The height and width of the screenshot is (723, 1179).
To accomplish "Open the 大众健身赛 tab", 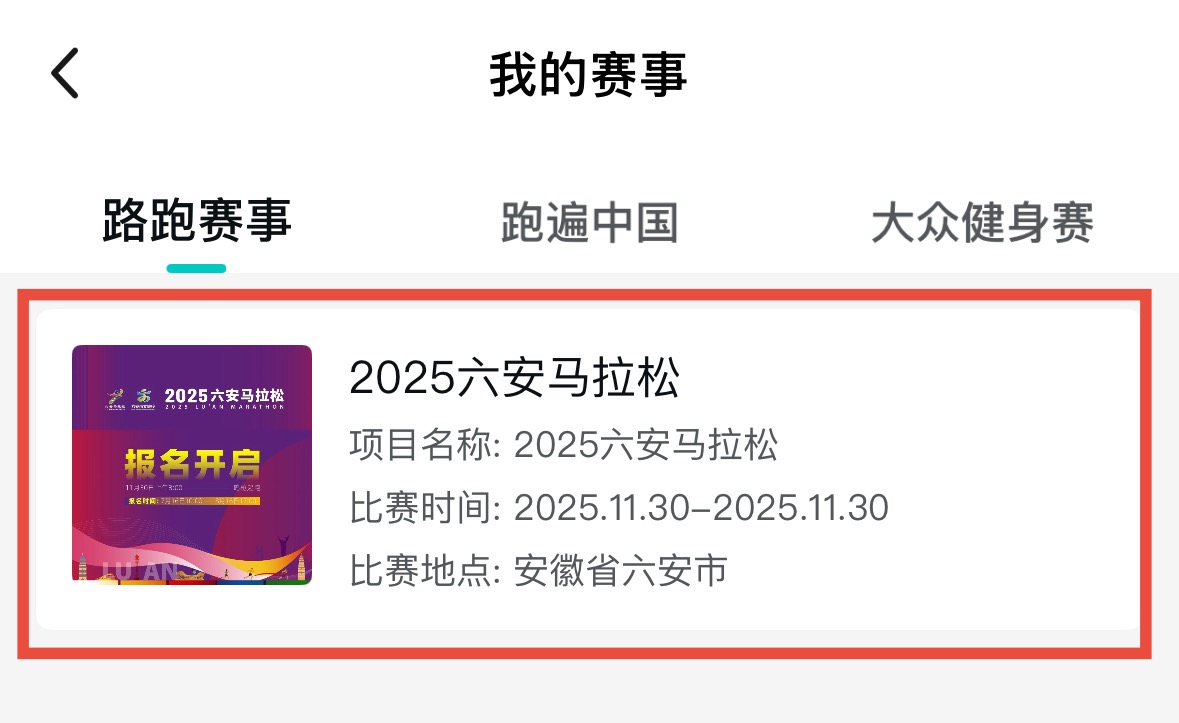I will pyautogui.click(x=982, y=222).
